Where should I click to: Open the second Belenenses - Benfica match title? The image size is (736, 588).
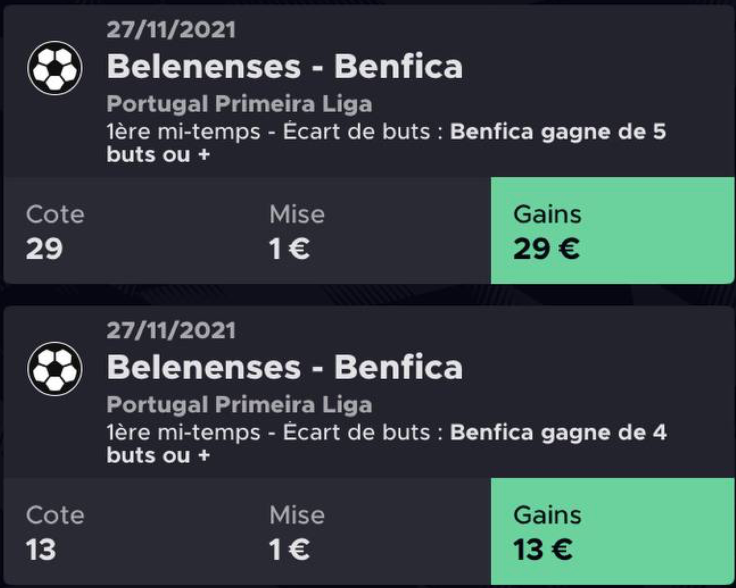[x=284, y=367]
